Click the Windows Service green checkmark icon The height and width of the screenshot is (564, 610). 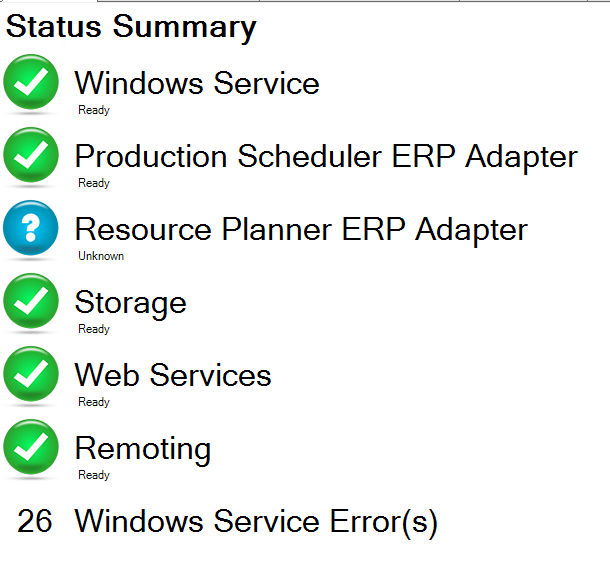click(x=31, y=82)
